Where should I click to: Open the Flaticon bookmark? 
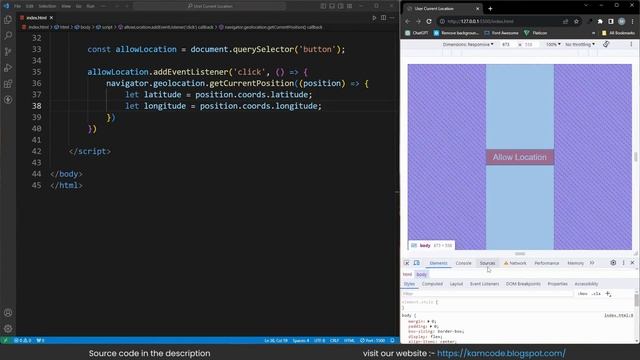pos(536,33)
